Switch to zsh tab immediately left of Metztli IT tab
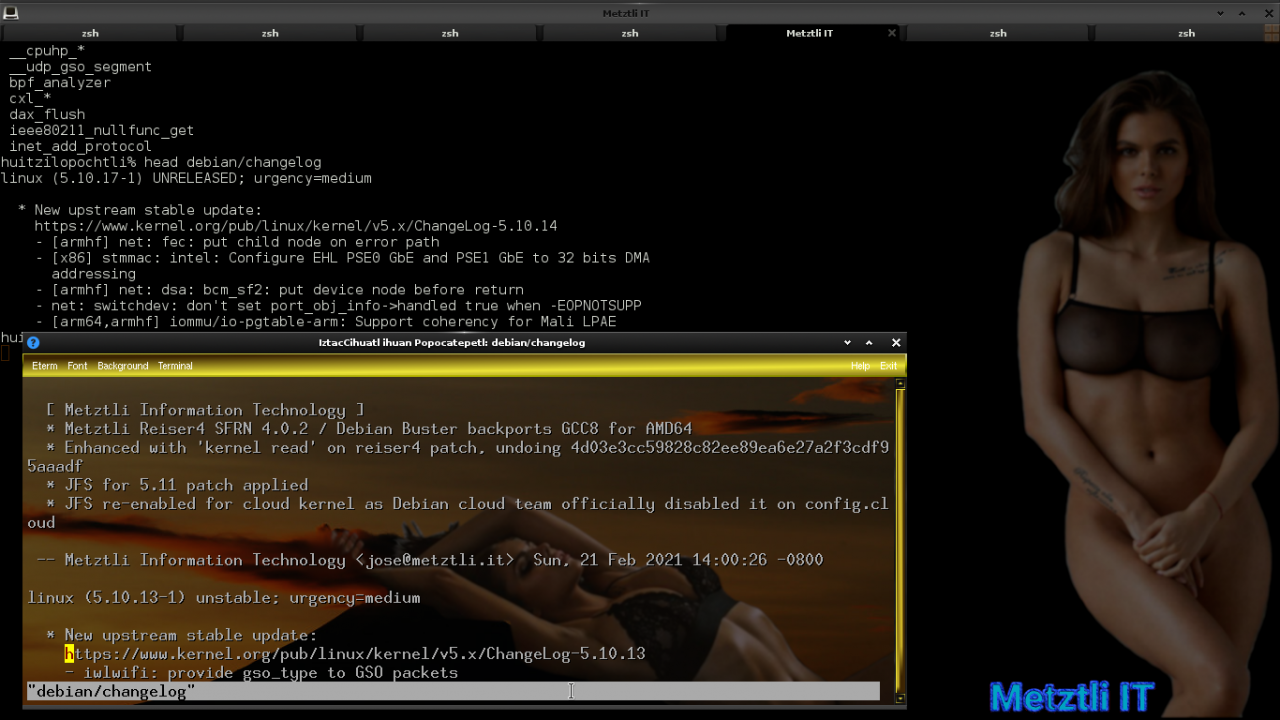The image size is (1280, 720). (x=630, y=33)
